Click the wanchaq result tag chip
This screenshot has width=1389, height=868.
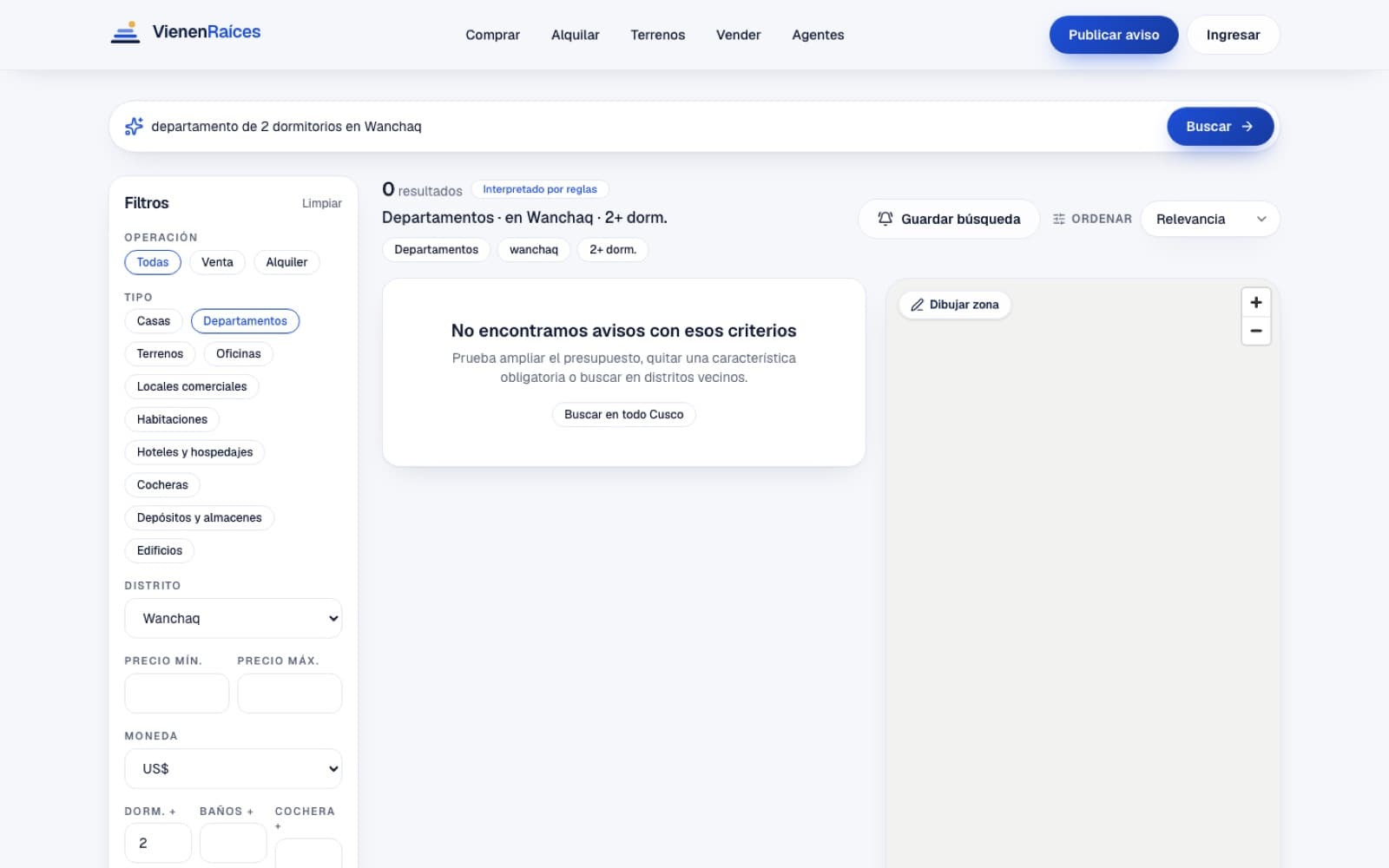[534, 250]
